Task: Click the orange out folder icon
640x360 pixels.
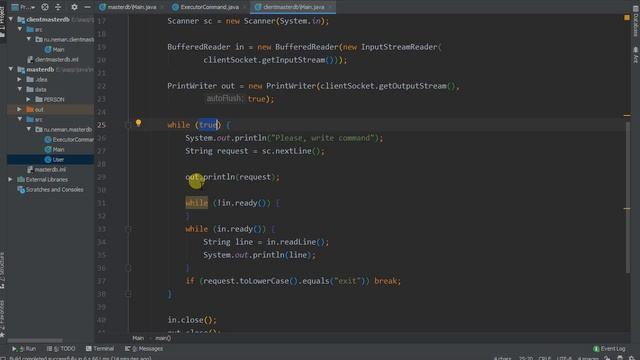Action: (30, 109)
